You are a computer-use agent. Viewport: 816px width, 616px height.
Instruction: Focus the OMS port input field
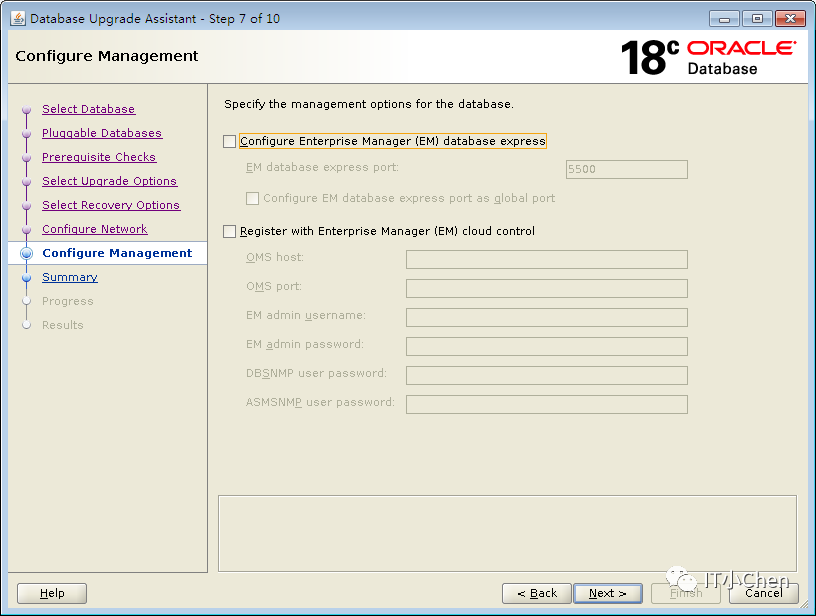tap(546, 288)
